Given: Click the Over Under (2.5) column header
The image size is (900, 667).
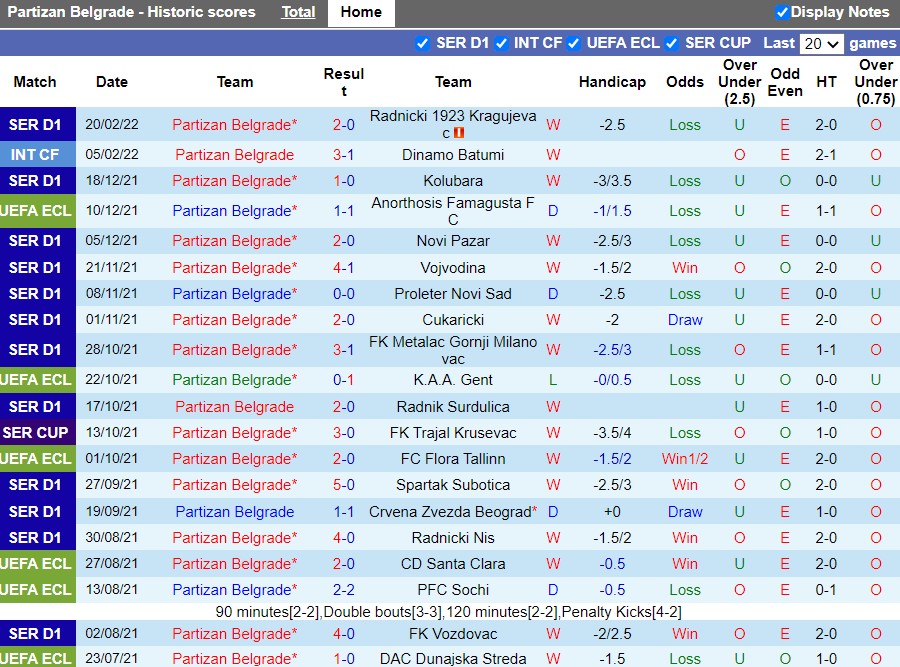Looking at the screenshot, I should coord(739,82).
